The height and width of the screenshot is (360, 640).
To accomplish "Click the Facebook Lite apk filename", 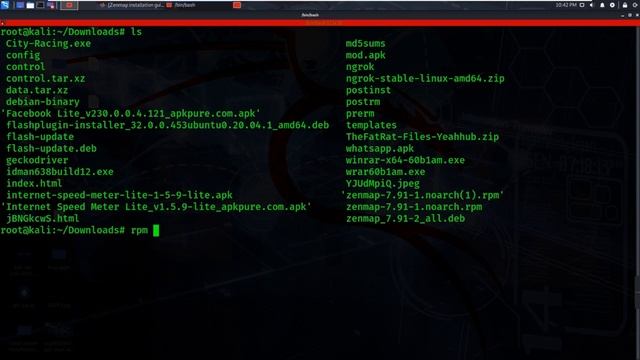I will point(131,113).
